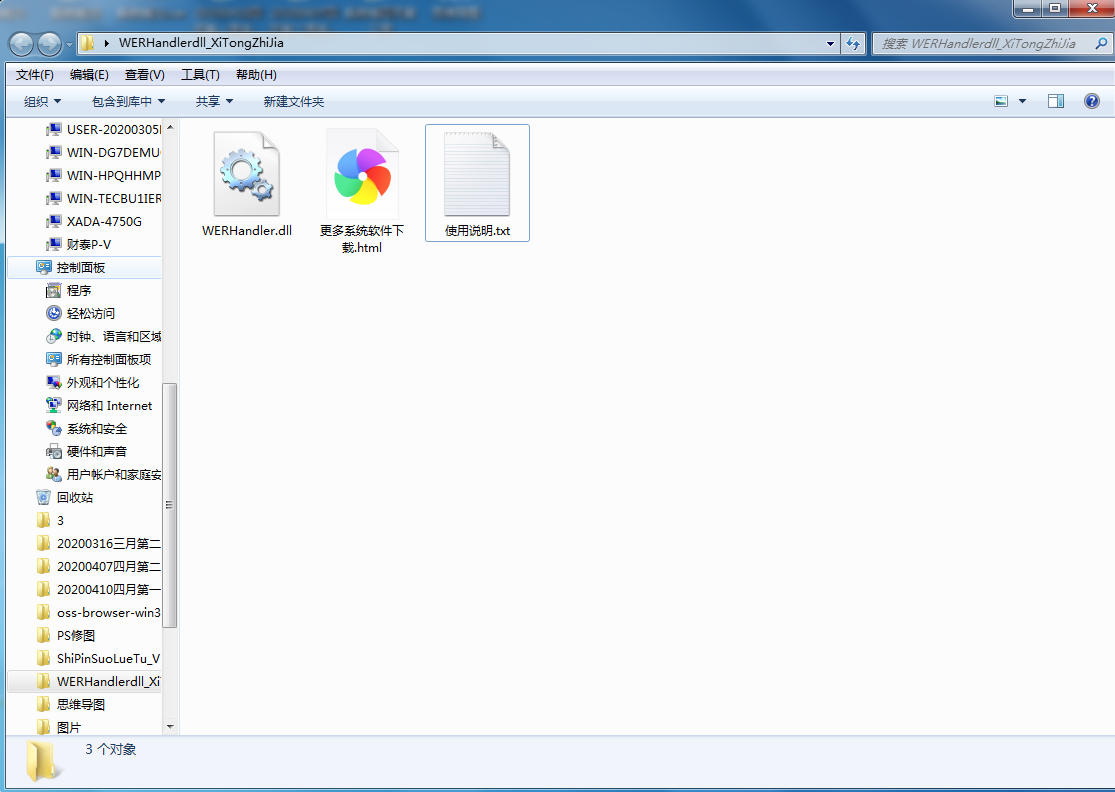Select USER-20200305 computer in tree
1115x792 pixels.
click(x=103, y=129)
